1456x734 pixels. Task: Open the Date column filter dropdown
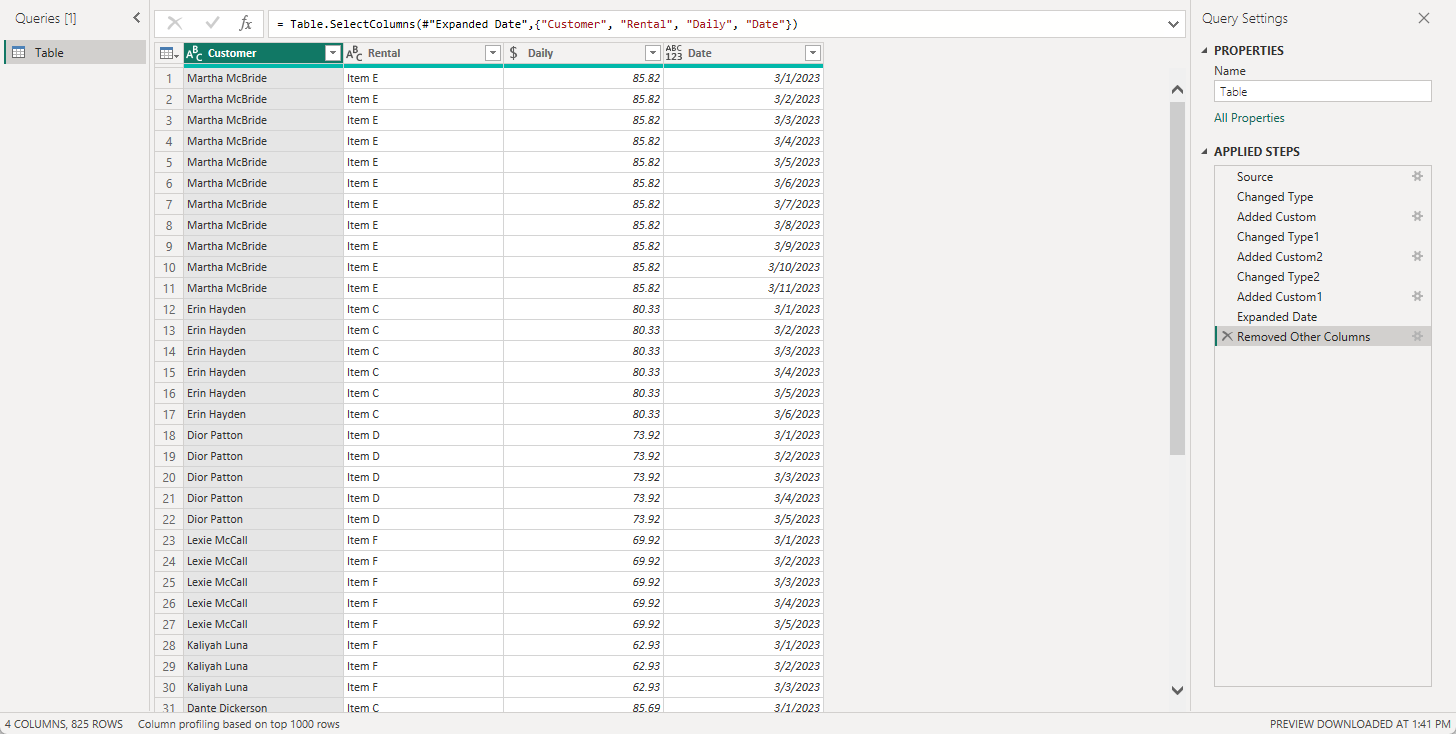812,53
